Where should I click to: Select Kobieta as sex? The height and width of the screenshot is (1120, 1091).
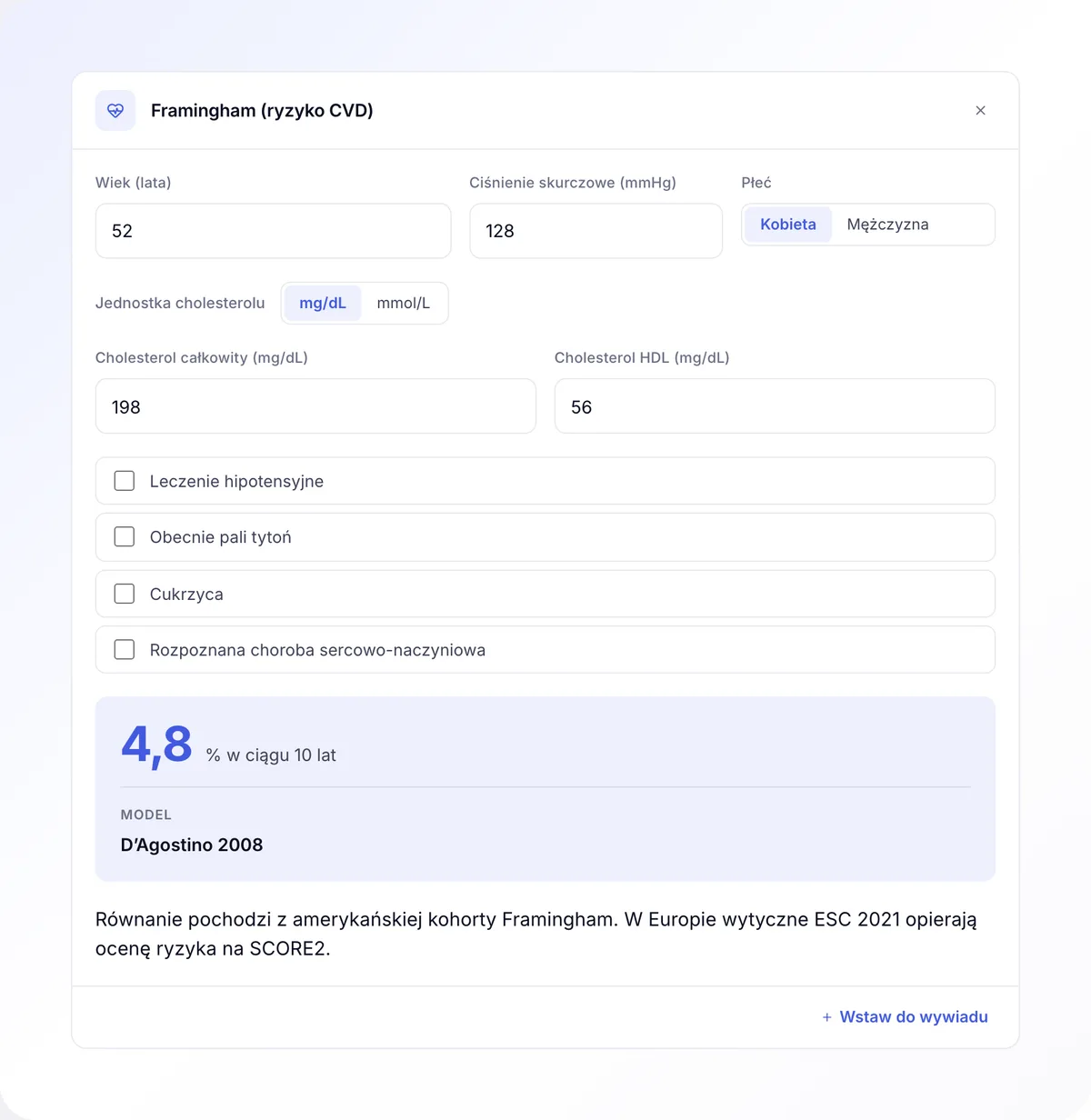point(788,225)
